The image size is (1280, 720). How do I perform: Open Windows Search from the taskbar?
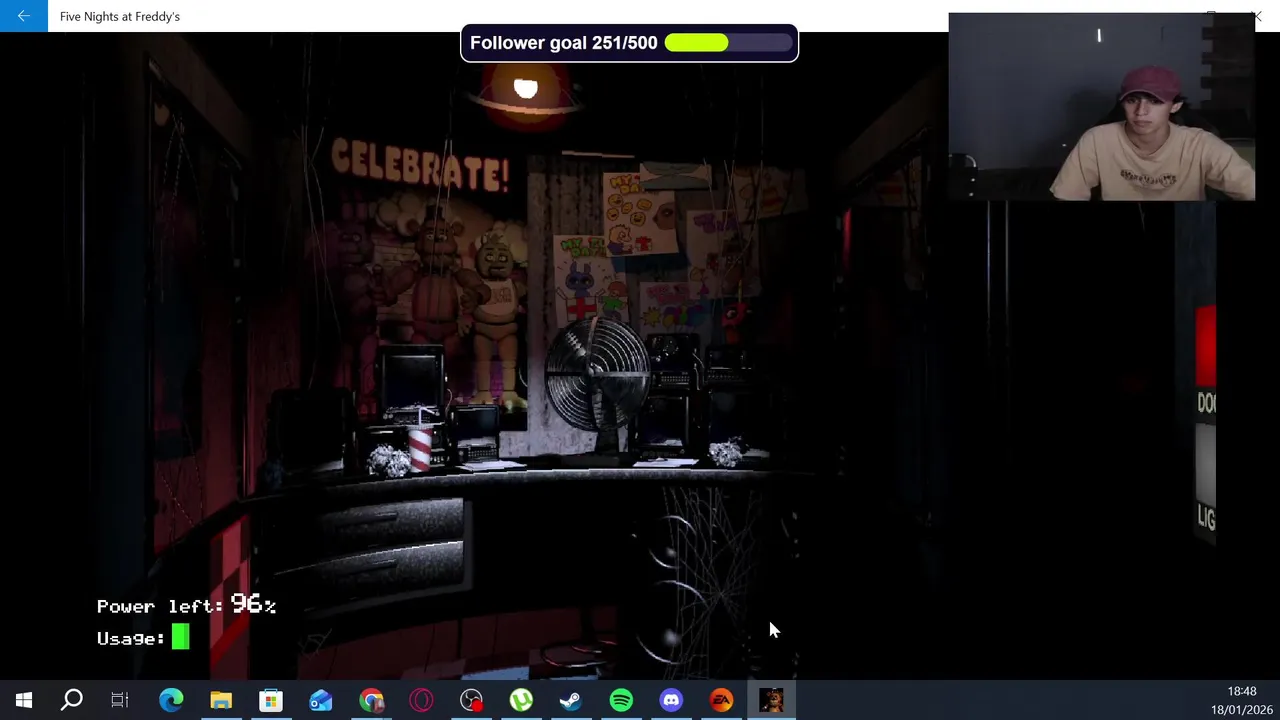tap(72, 700)
